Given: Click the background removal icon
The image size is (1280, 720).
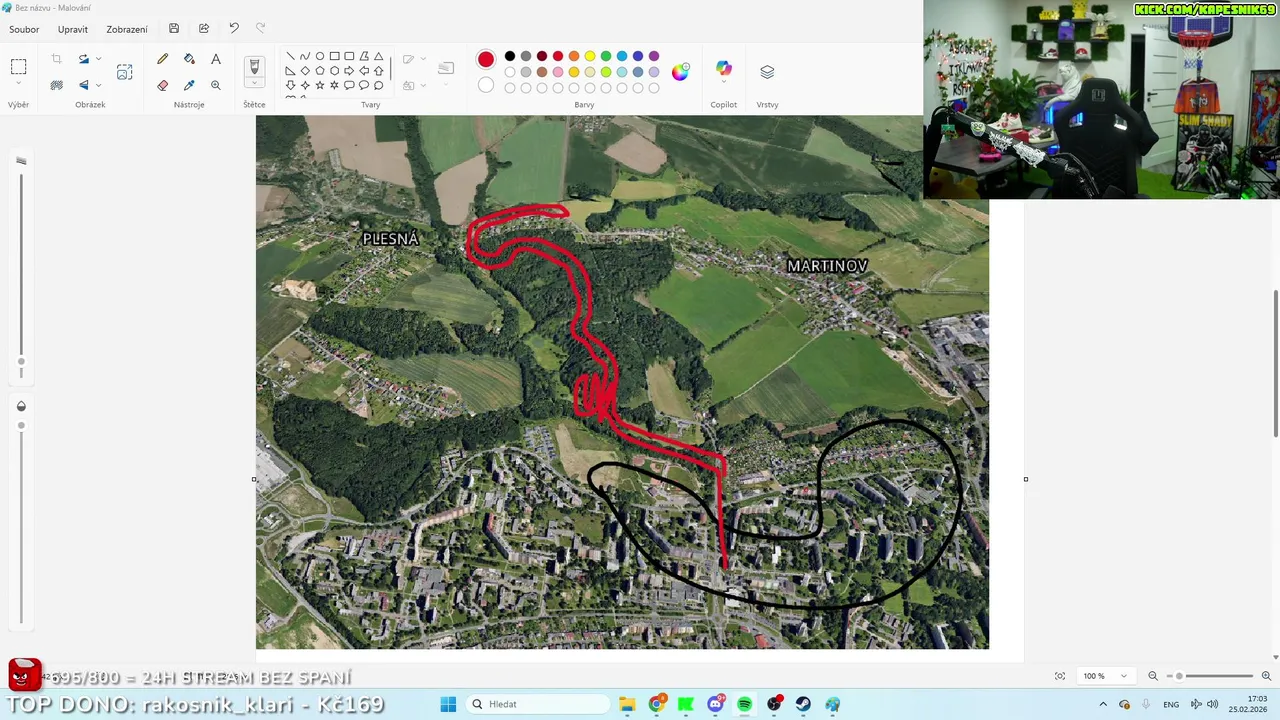Looking at the screenshot, I should click(x=56, y=85).
